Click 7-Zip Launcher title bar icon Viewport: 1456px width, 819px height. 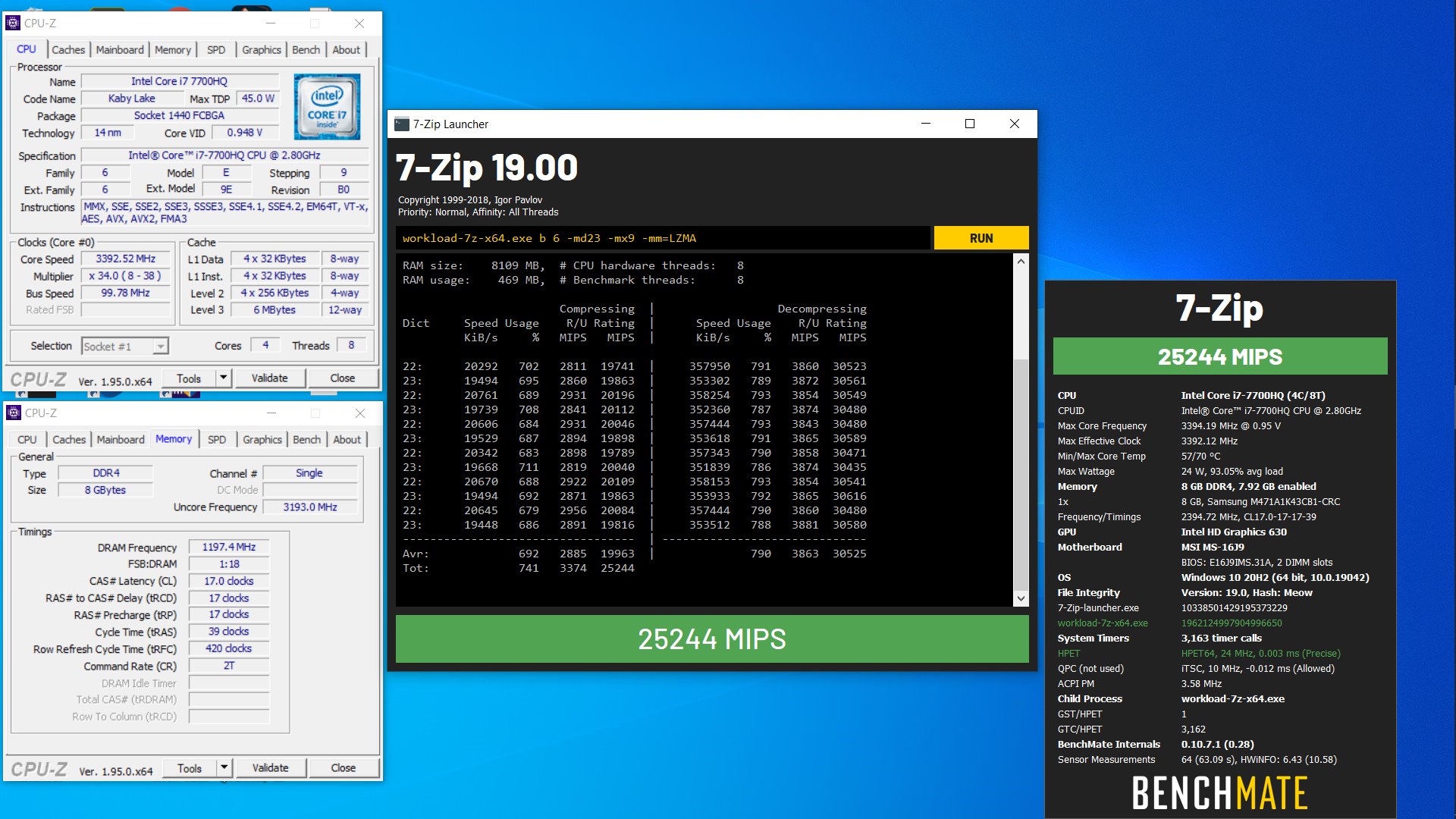402,124
